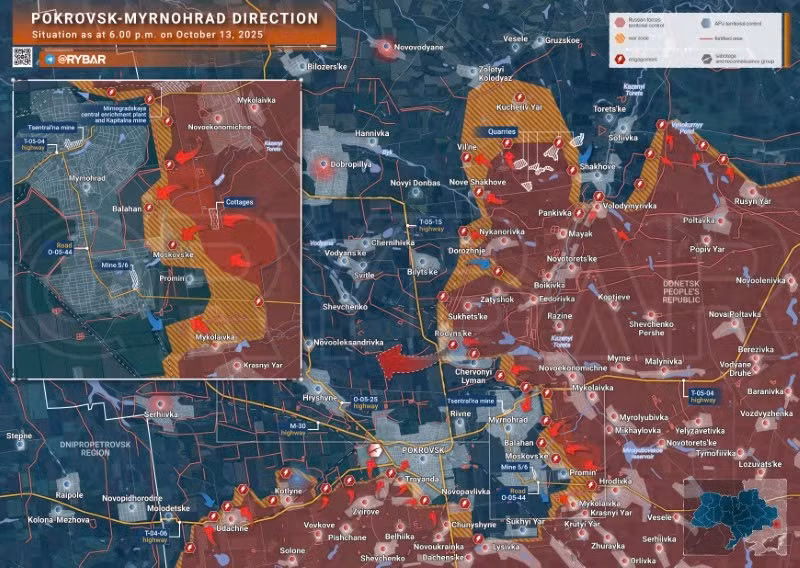Screen dimensions: 800x568
Task: Click the Chervonyi Lyman label
Action: click(x=473, y=376)
